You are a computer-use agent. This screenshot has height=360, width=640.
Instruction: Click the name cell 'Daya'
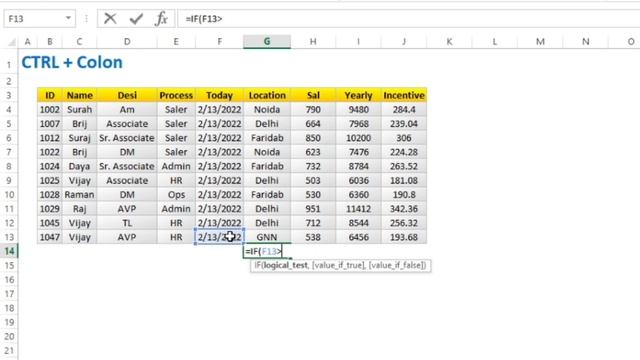point(80,166)
